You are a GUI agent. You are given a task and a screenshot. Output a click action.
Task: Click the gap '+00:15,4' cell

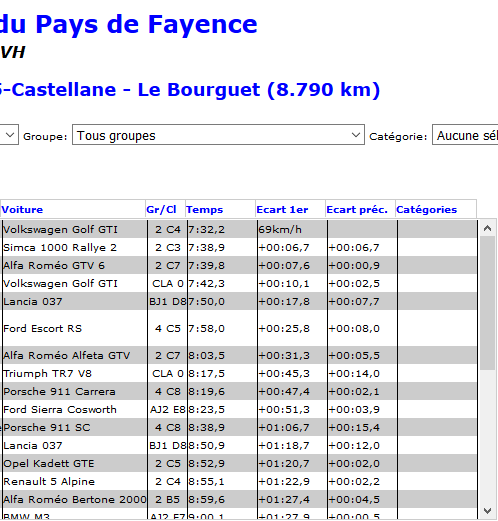pos(362,428)
